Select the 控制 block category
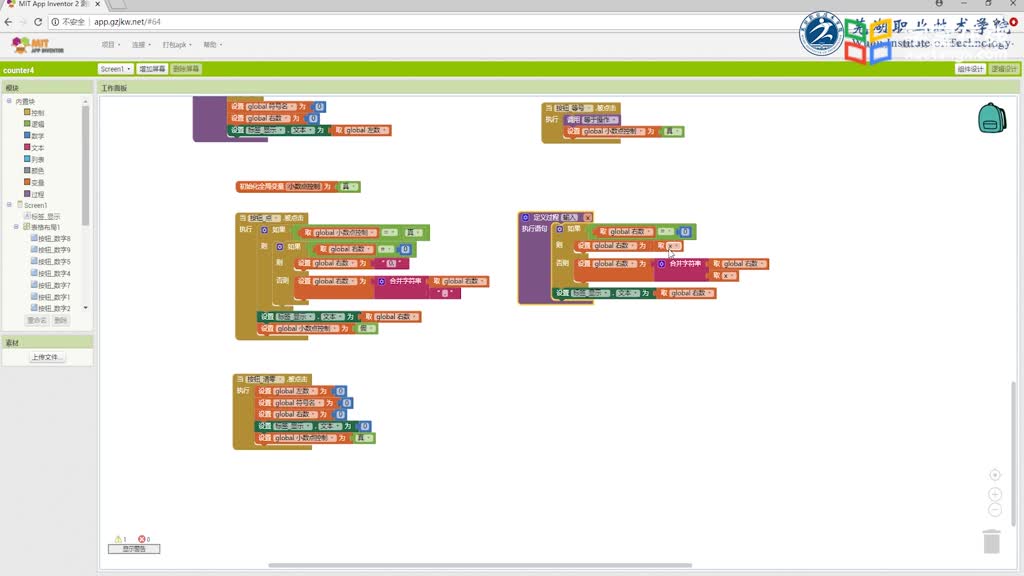The height and width of the screenshot is (576, 1024). click(x=34, y=112)
